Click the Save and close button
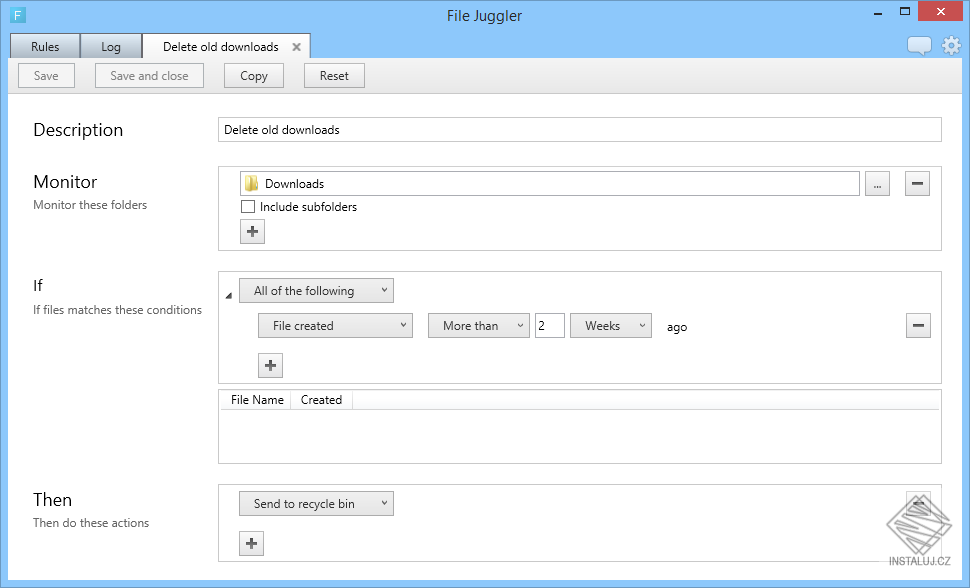Image resolution: width=970 pixels, height=588 pixels. (x=149, y=76)
